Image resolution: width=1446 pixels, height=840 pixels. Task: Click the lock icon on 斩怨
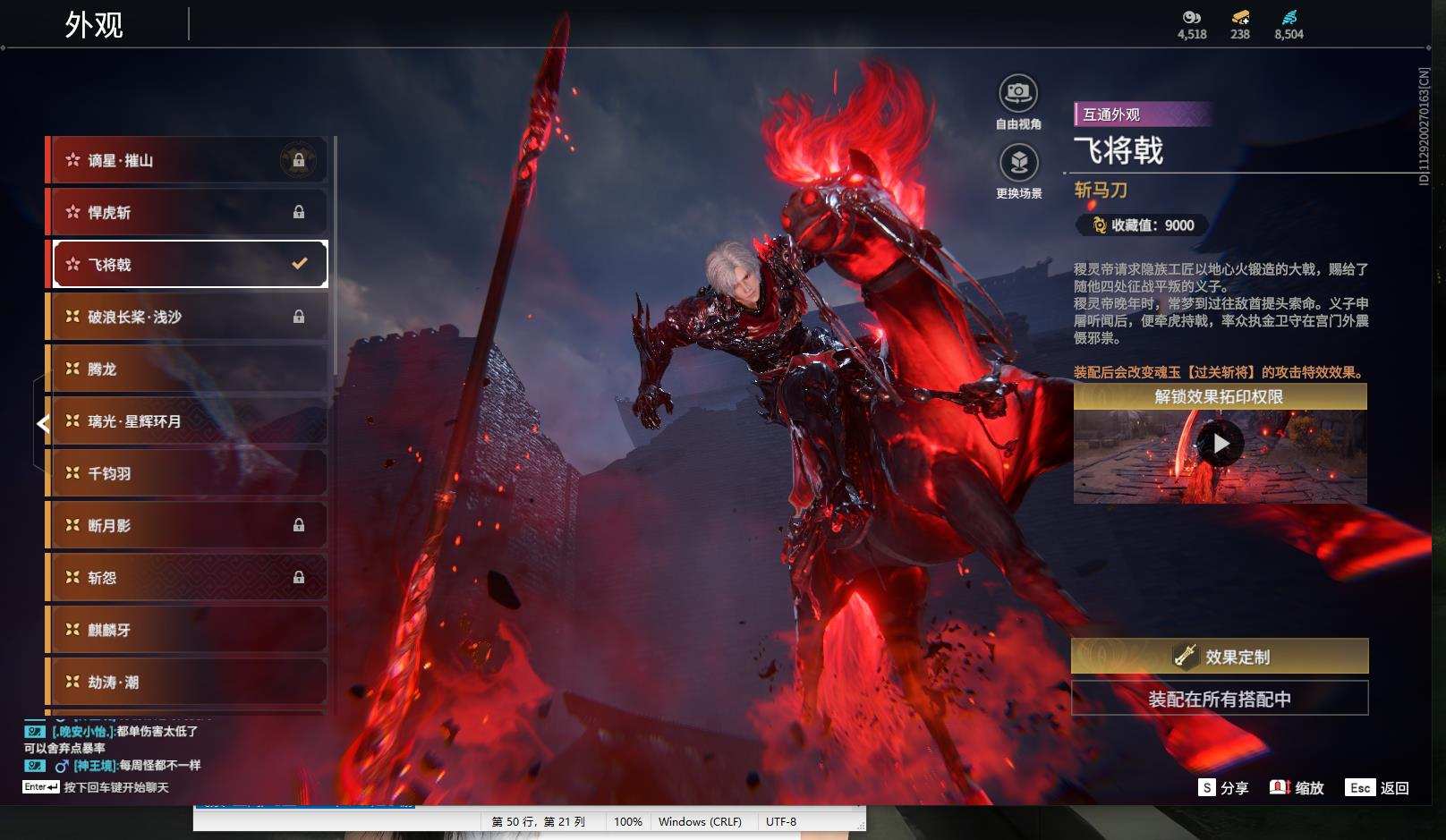[299, 577]
